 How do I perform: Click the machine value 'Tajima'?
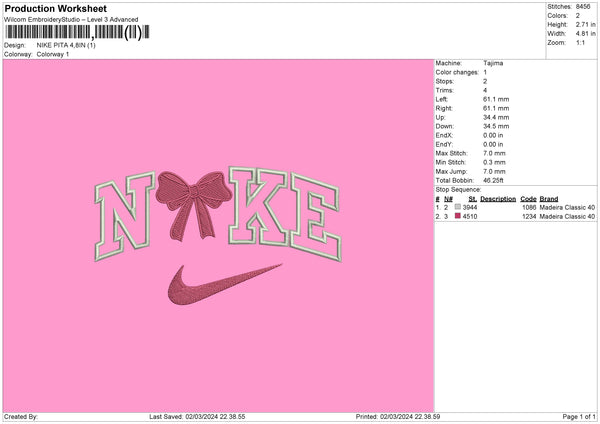(x=493, y=63)
